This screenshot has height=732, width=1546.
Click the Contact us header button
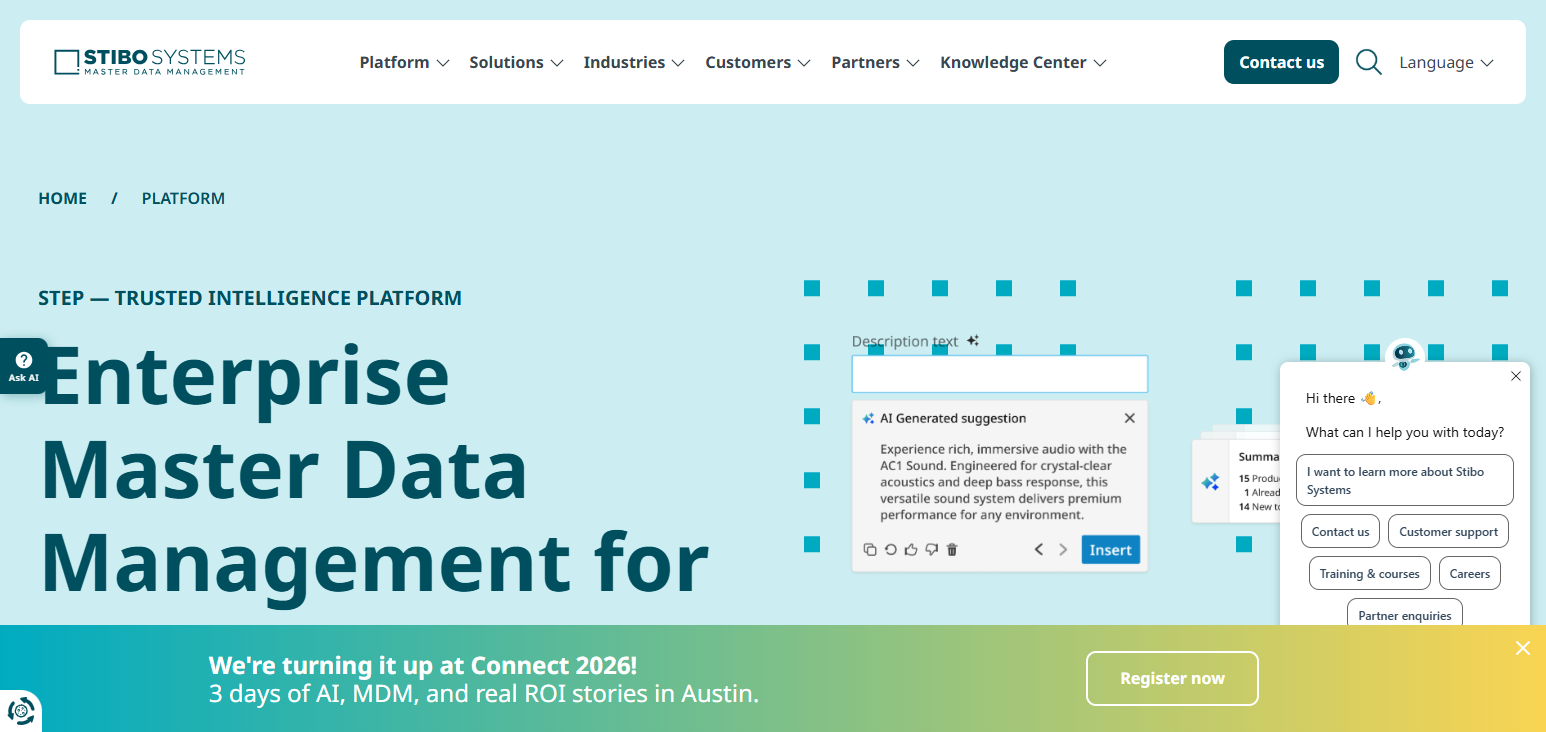click(1281, 62)
